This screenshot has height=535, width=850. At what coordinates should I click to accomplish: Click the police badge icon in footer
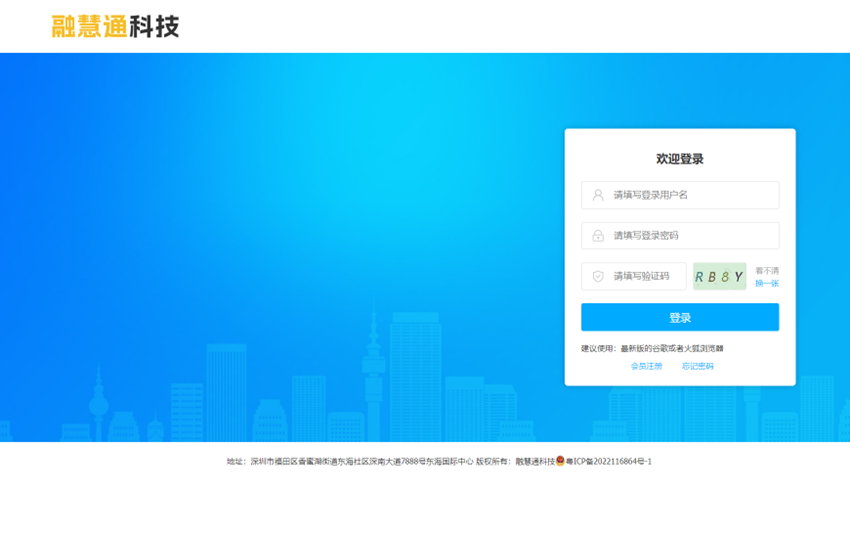point(560,461)
